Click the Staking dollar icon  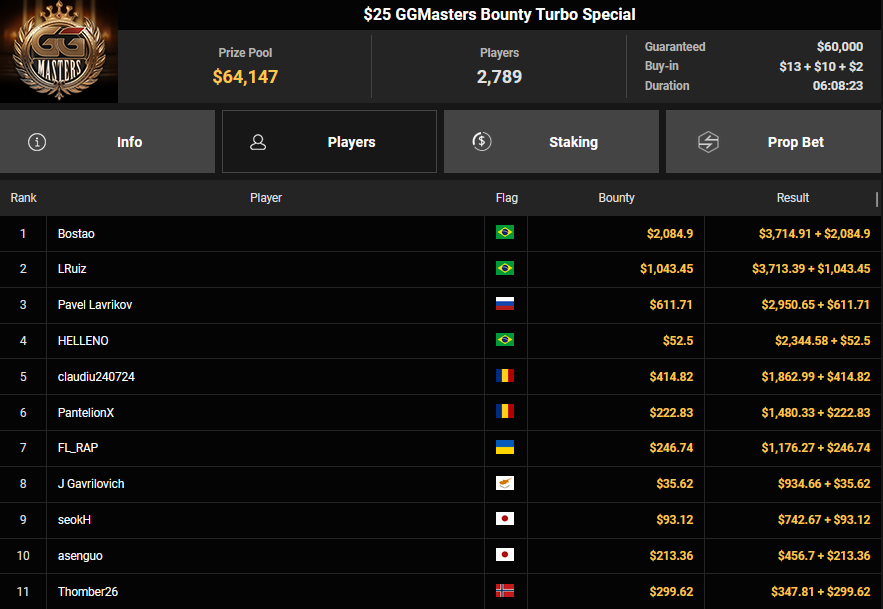(x=481, y=142)
